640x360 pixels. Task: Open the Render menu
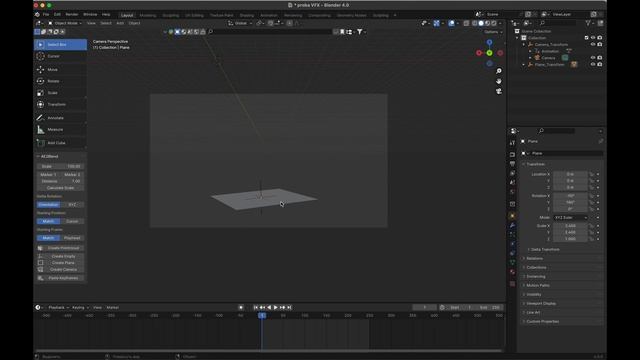(x=72, y=14)
